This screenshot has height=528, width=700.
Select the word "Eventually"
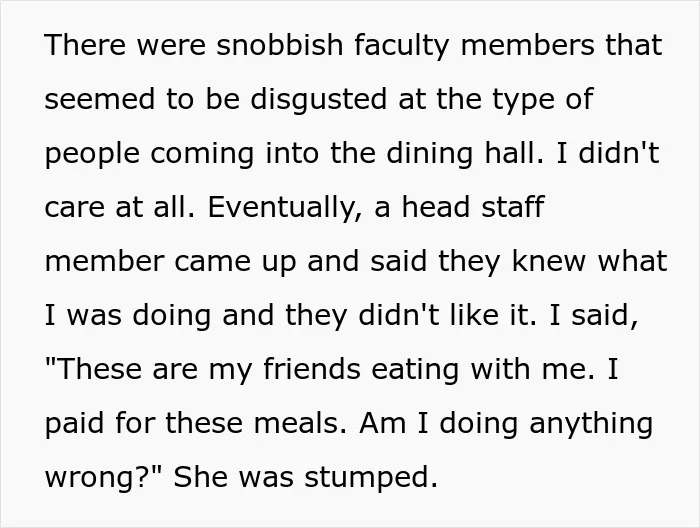coord(282,209)
